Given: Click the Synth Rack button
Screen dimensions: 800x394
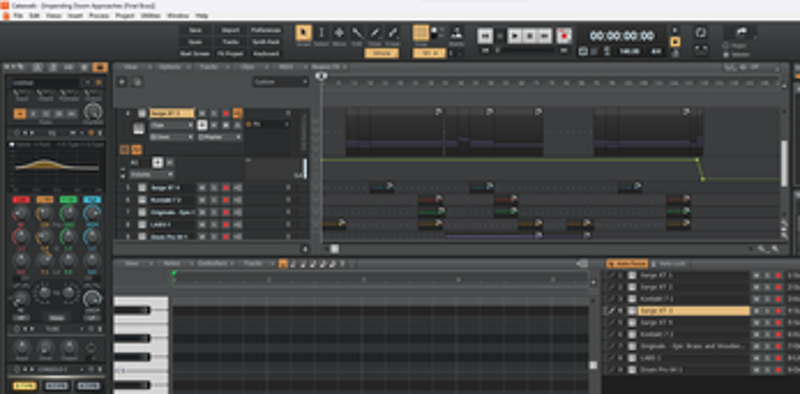Looking at the screenshot, I should coord(266,42).
